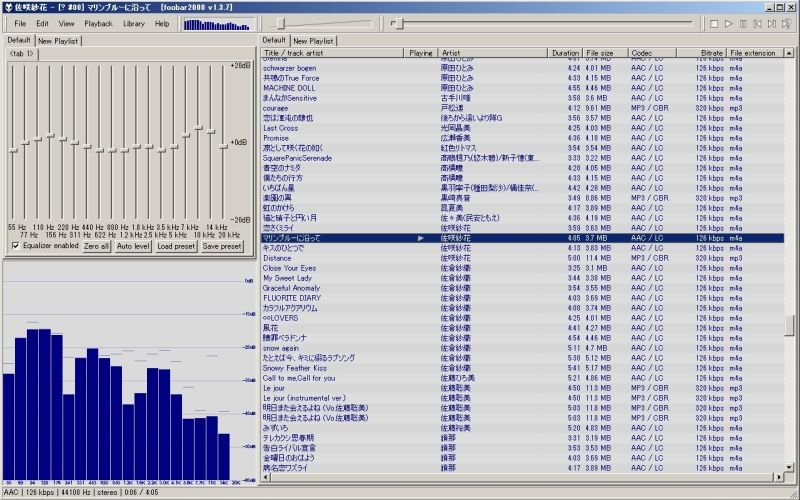The width and height of the screenshot is (800, 500).
Task: Click the 7 kHz equalizer band slider
Action: [186, 143]
